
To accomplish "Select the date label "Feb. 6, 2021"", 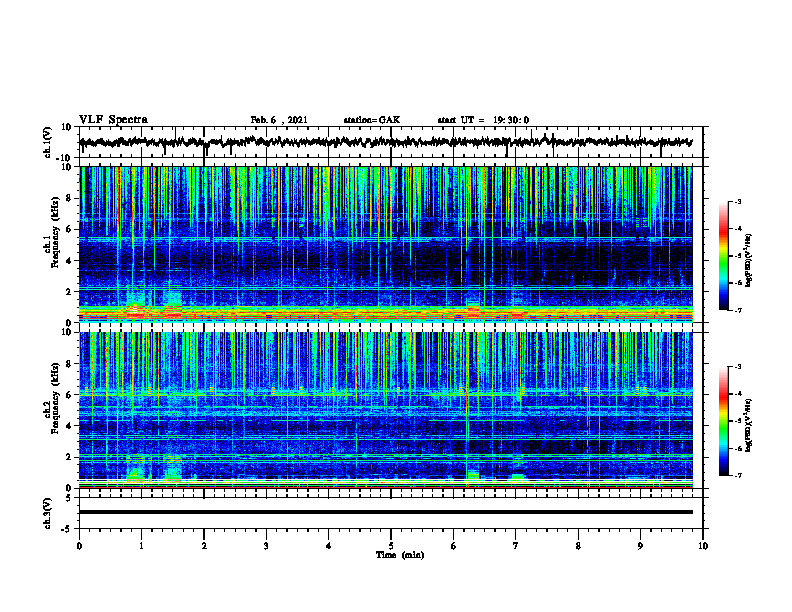I will point(279,120).
